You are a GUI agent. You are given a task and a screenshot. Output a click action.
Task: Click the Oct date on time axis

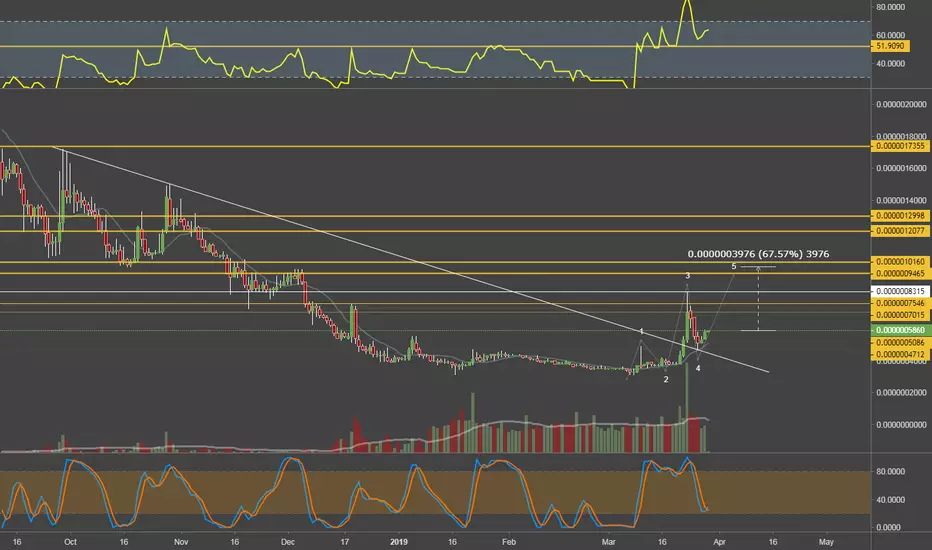click(70, 542)
